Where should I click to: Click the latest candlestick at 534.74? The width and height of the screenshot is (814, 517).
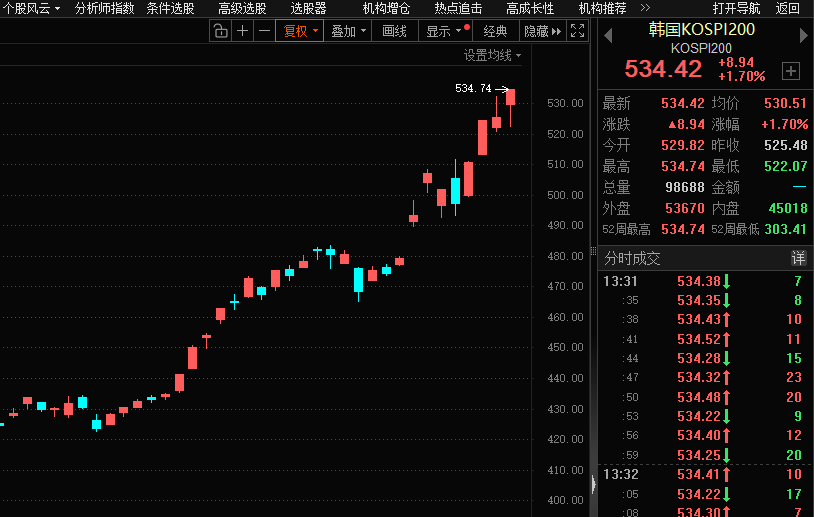tap(510, 97)
